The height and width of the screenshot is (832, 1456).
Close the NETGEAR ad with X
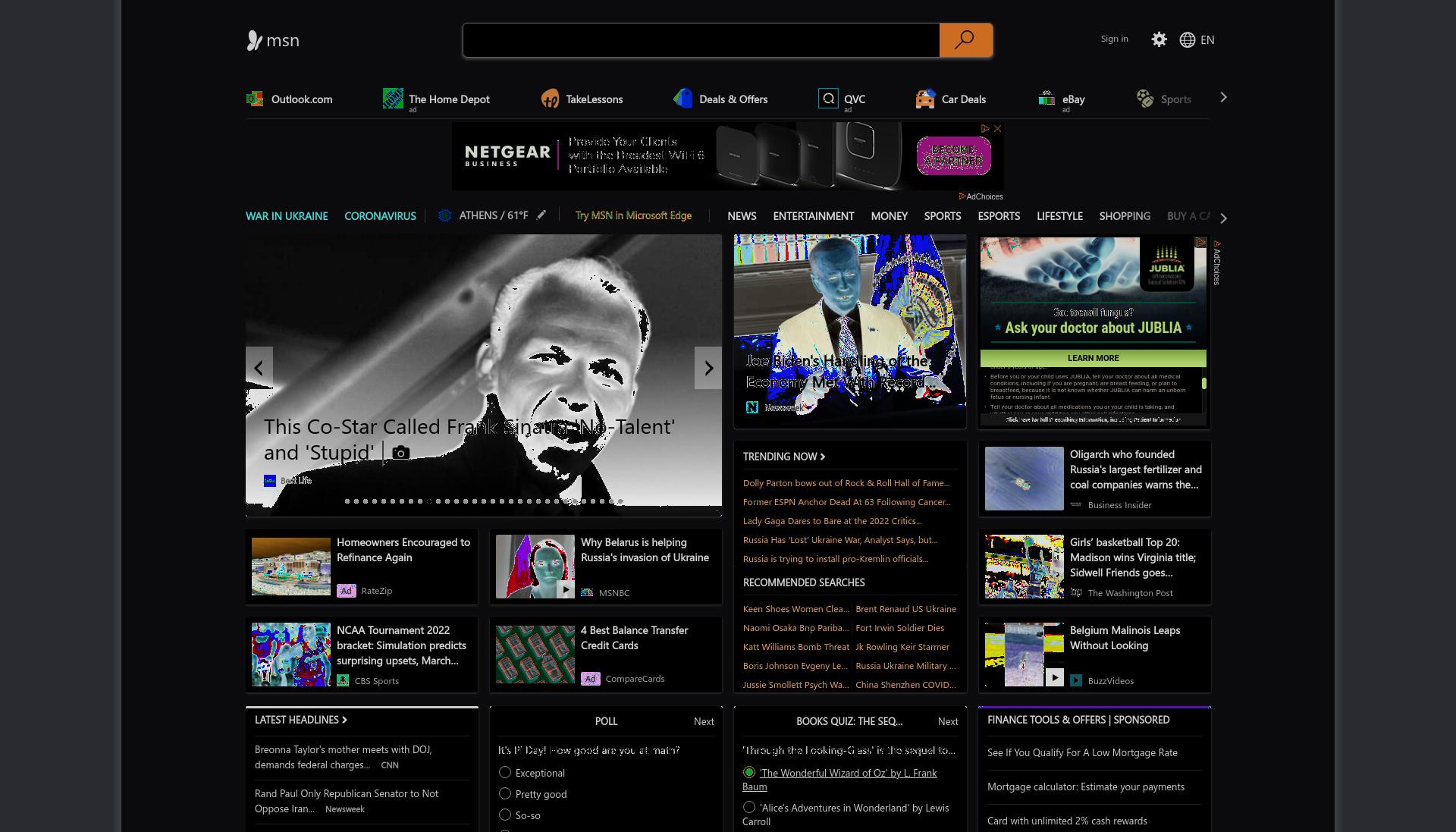(x=998, y=128)
